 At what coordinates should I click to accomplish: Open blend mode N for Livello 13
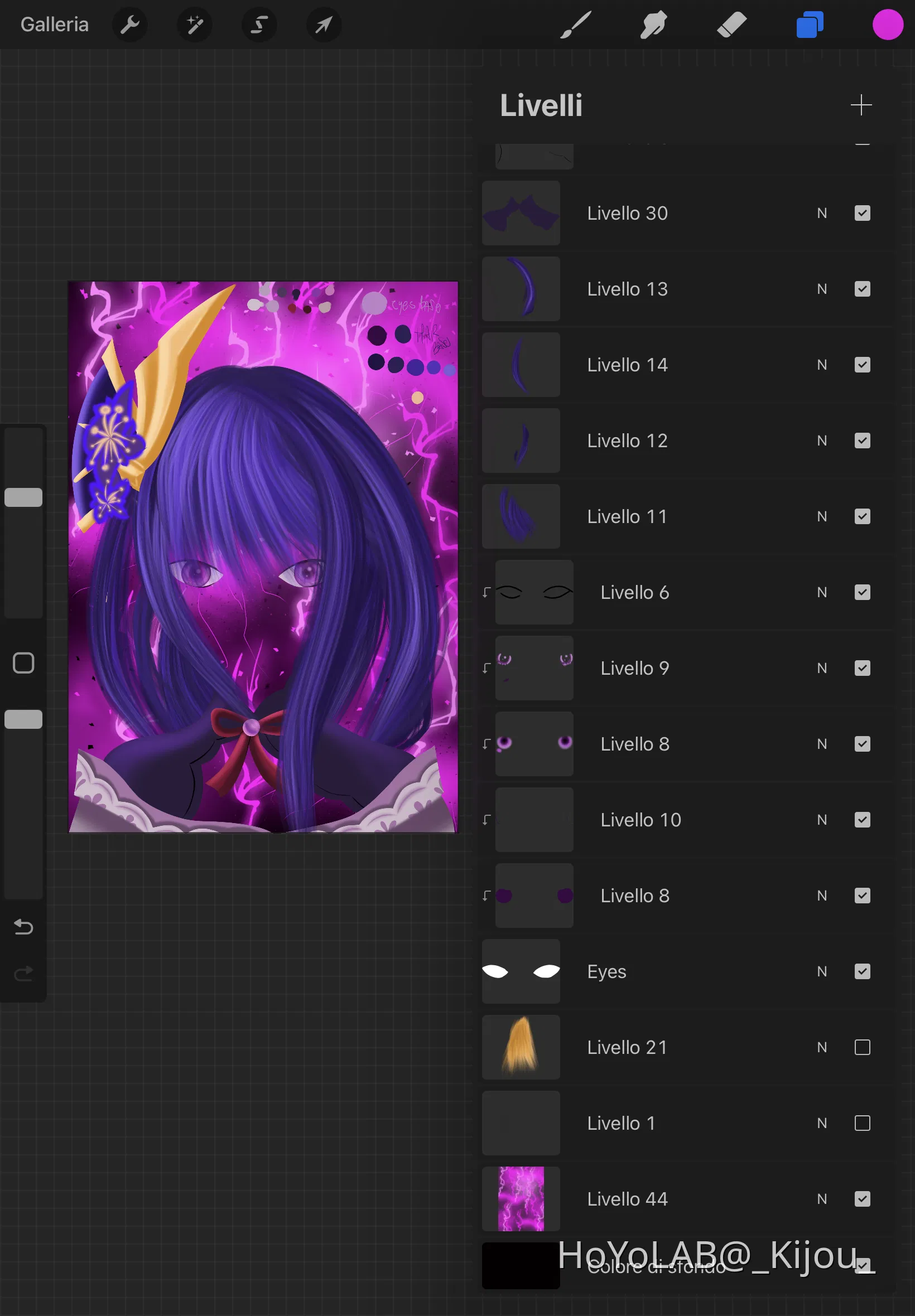pyautogui.click(x=822, y=289)
